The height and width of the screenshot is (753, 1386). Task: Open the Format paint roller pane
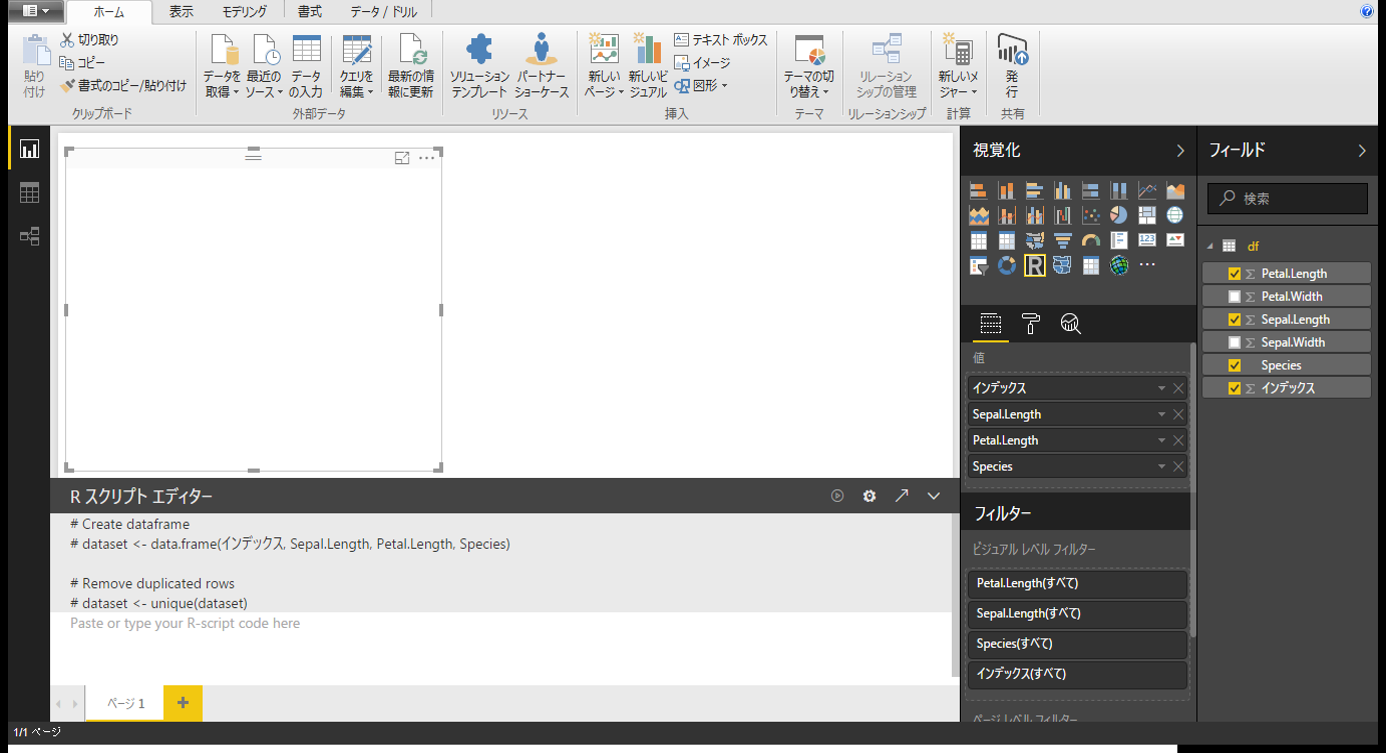(x=1031, y=323)
